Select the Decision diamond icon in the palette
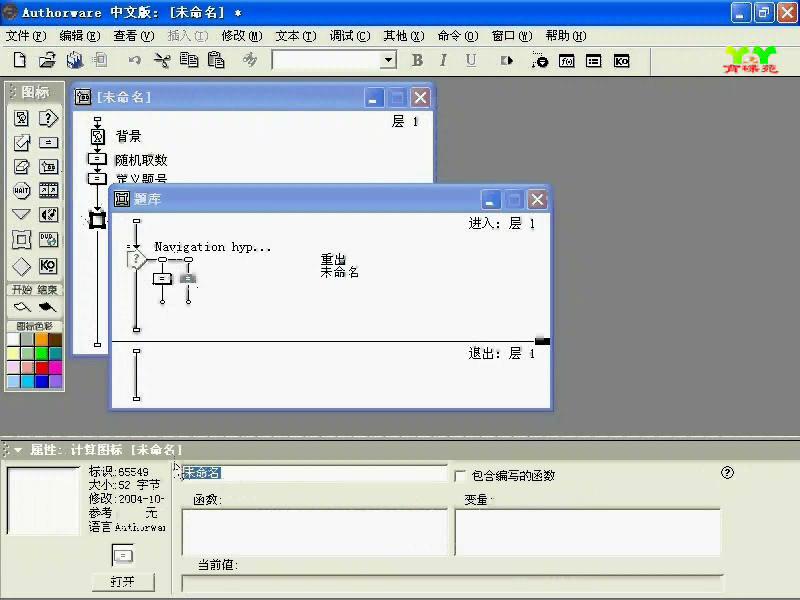 [x=21, y=266]
